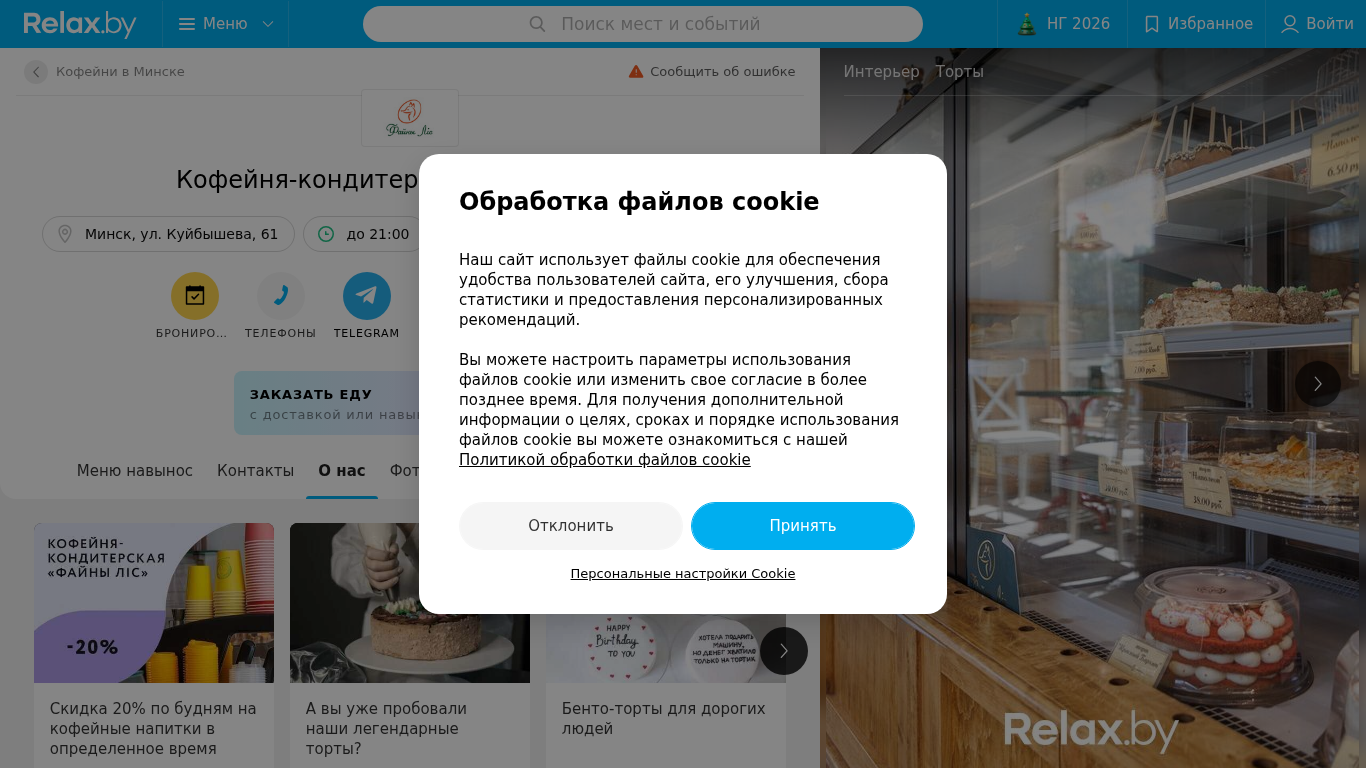This screenshot has height=768, width=1366.
Task: Open Персональные настройки Cookie link
Action: pyautogui.click(x=683, y=574)
